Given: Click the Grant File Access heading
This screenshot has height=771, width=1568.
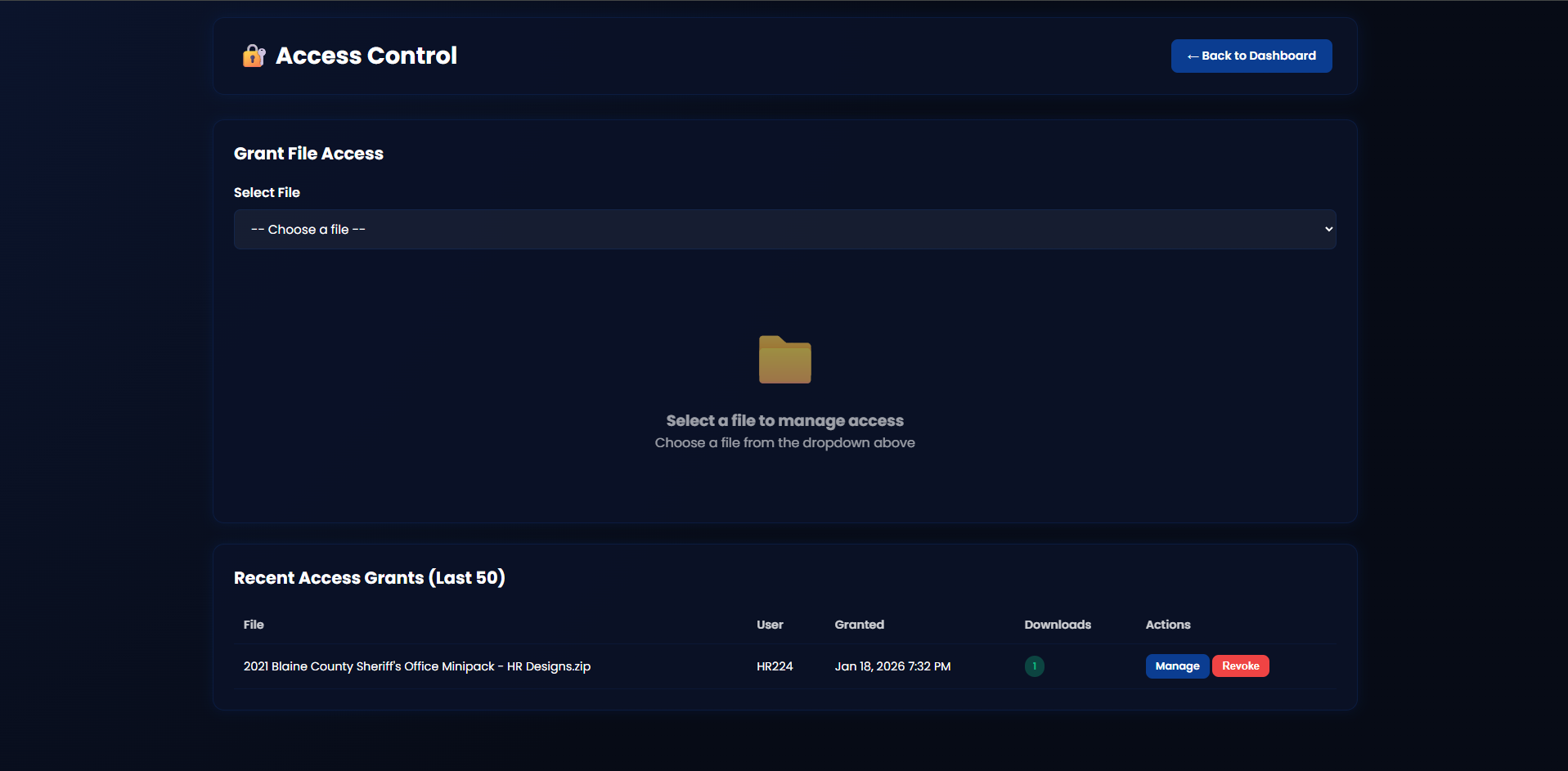Looking at the screenshot, I should tap(308, 154).
